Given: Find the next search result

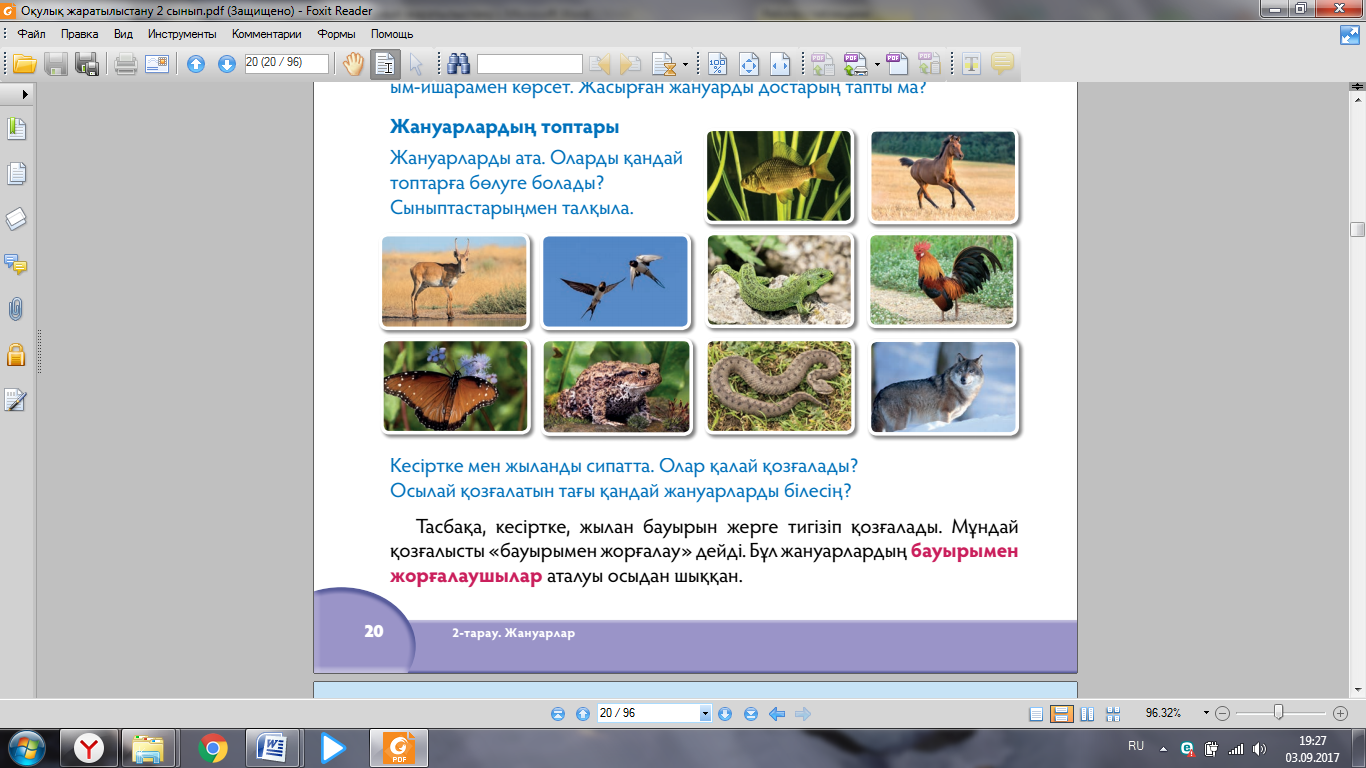Looking at the screenshot, I should (x=630, y=64).
